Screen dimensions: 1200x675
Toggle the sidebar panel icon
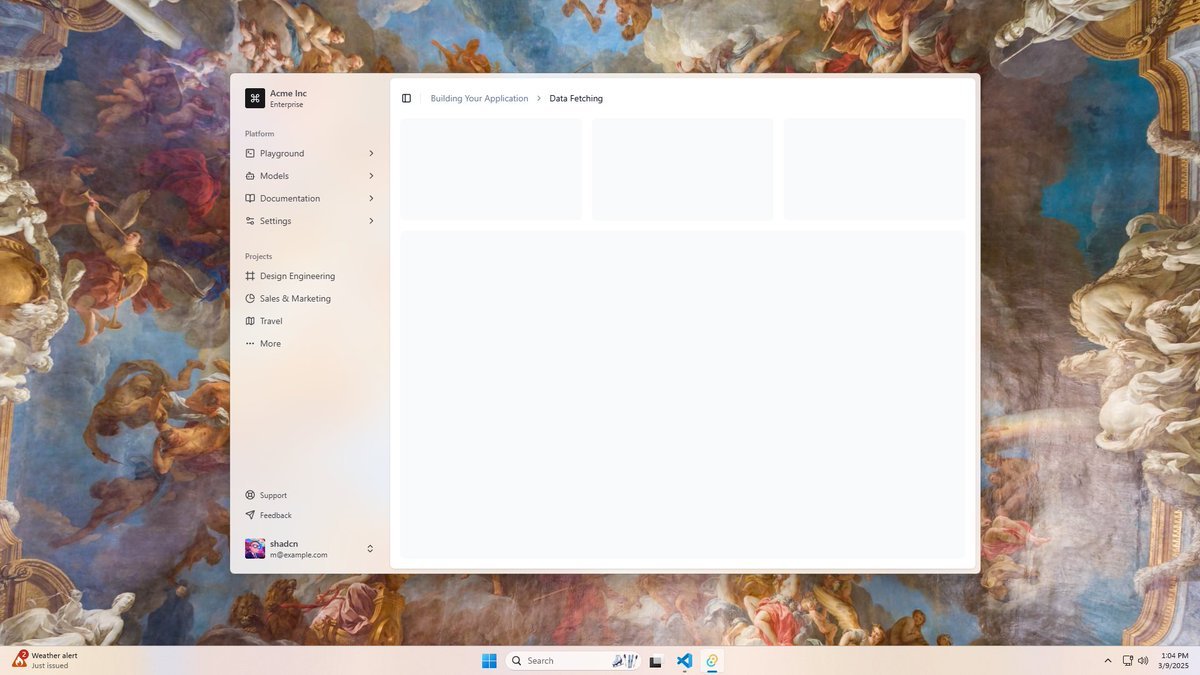pyautogui.click(x=406, y=98)
